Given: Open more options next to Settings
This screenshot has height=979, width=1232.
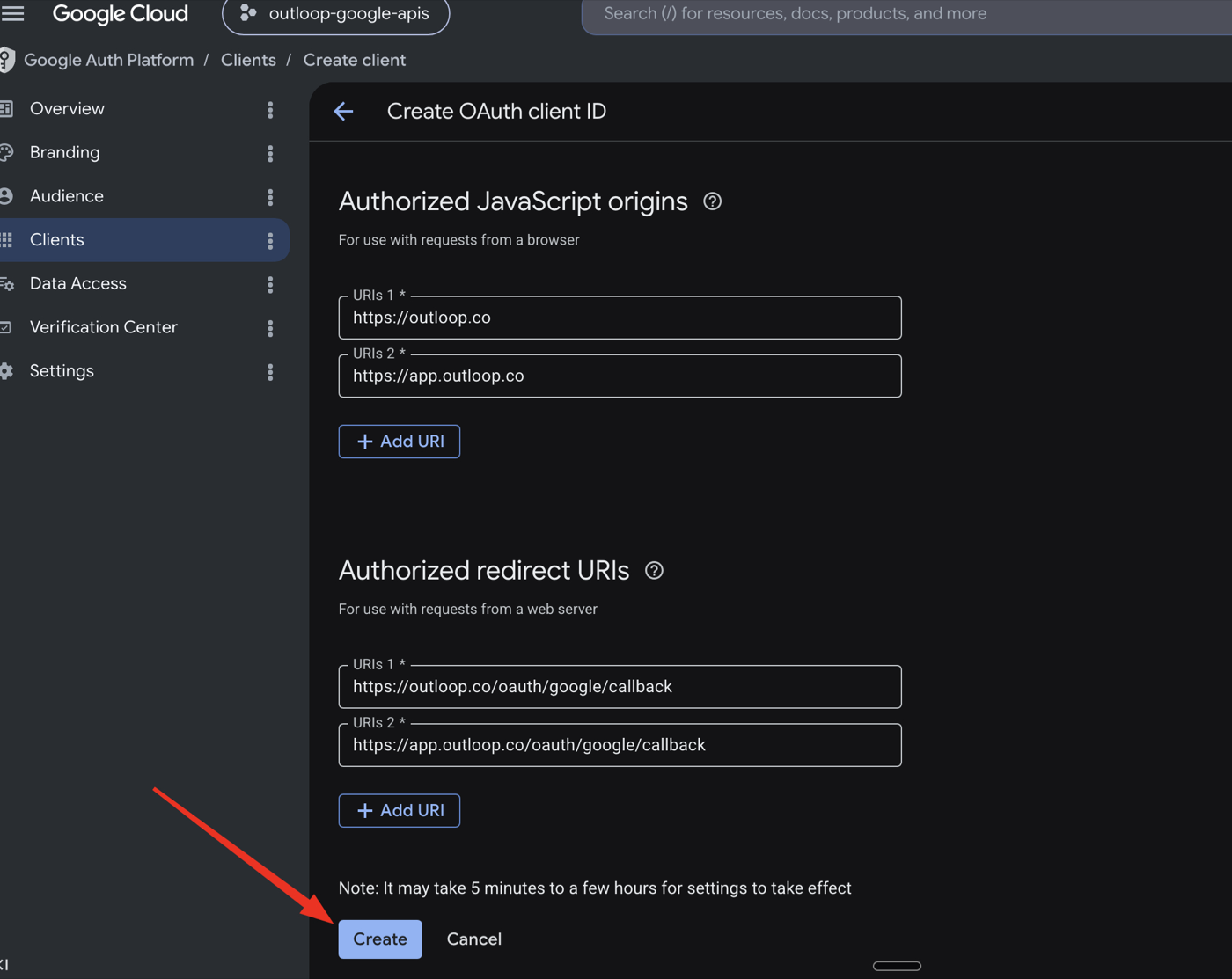Looking at the screenshot, I should pyautogui.click(x=270, y=372).
